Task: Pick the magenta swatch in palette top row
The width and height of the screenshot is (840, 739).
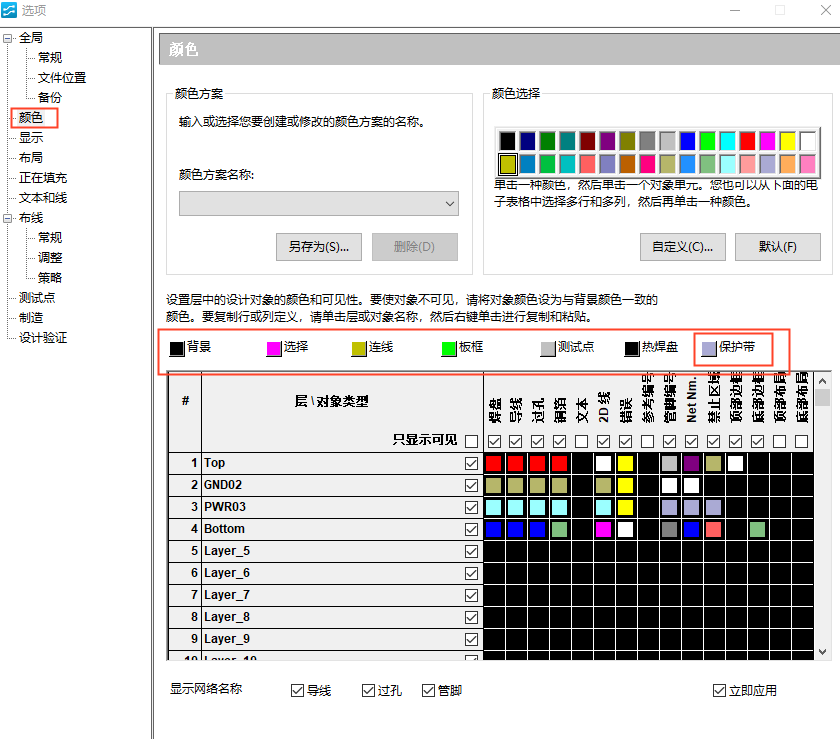Action: (767, 141)
